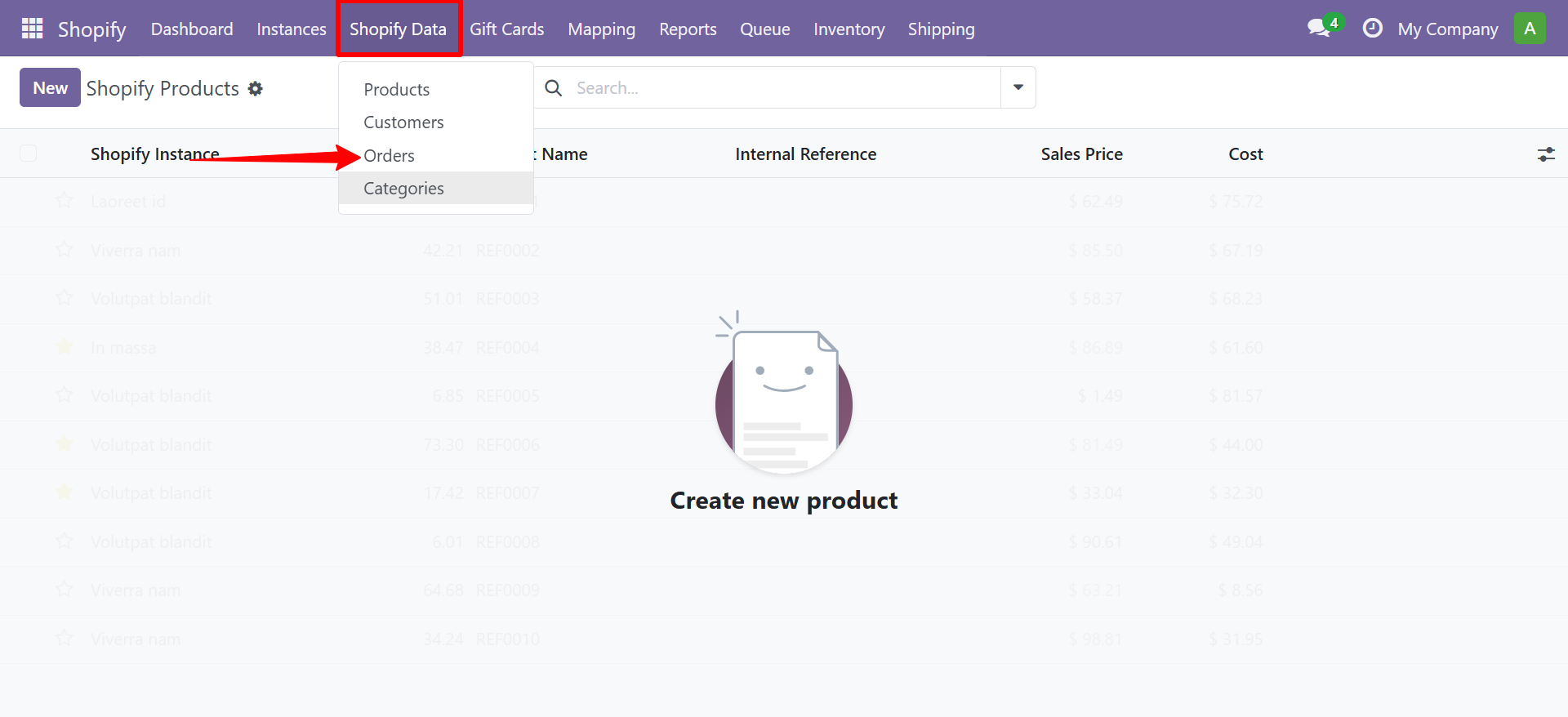Toggle favorite star on REF0008 row
The image size is (1568, 717).
pos(65,541)
